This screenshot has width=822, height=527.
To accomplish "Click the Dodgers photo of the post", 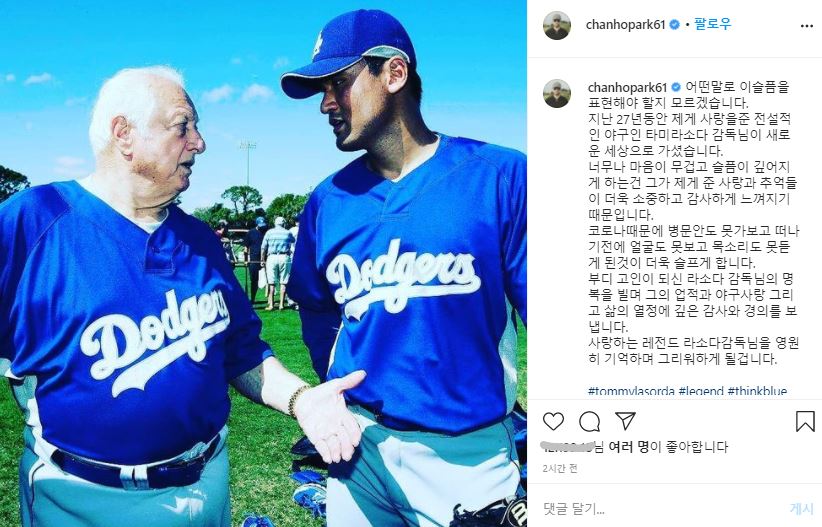I will tap(263, 263).
